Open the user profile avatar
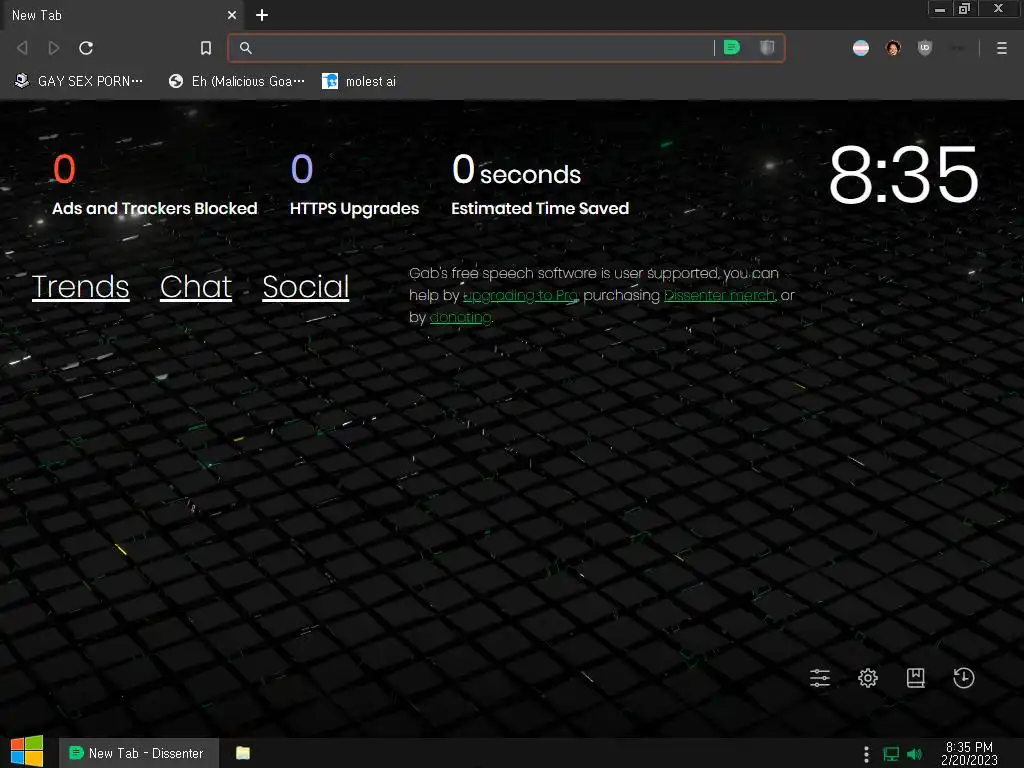The width and height of the screenshot is (1024, 768). (x=893, y=48)
